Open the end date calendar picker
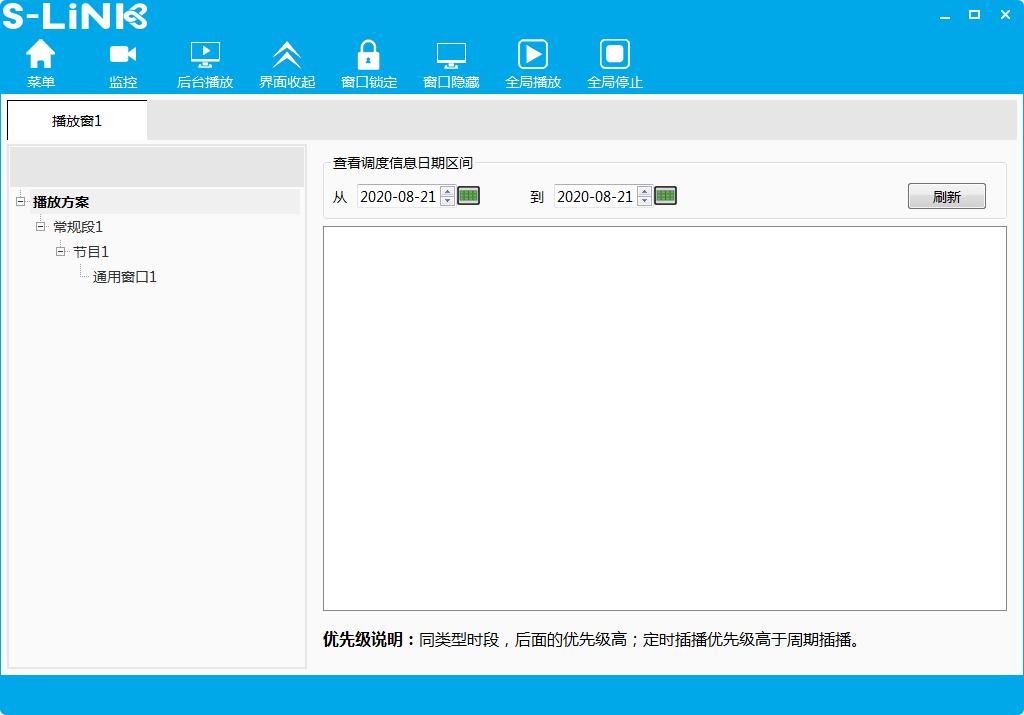1024x715 pixels. click(667, 196)
